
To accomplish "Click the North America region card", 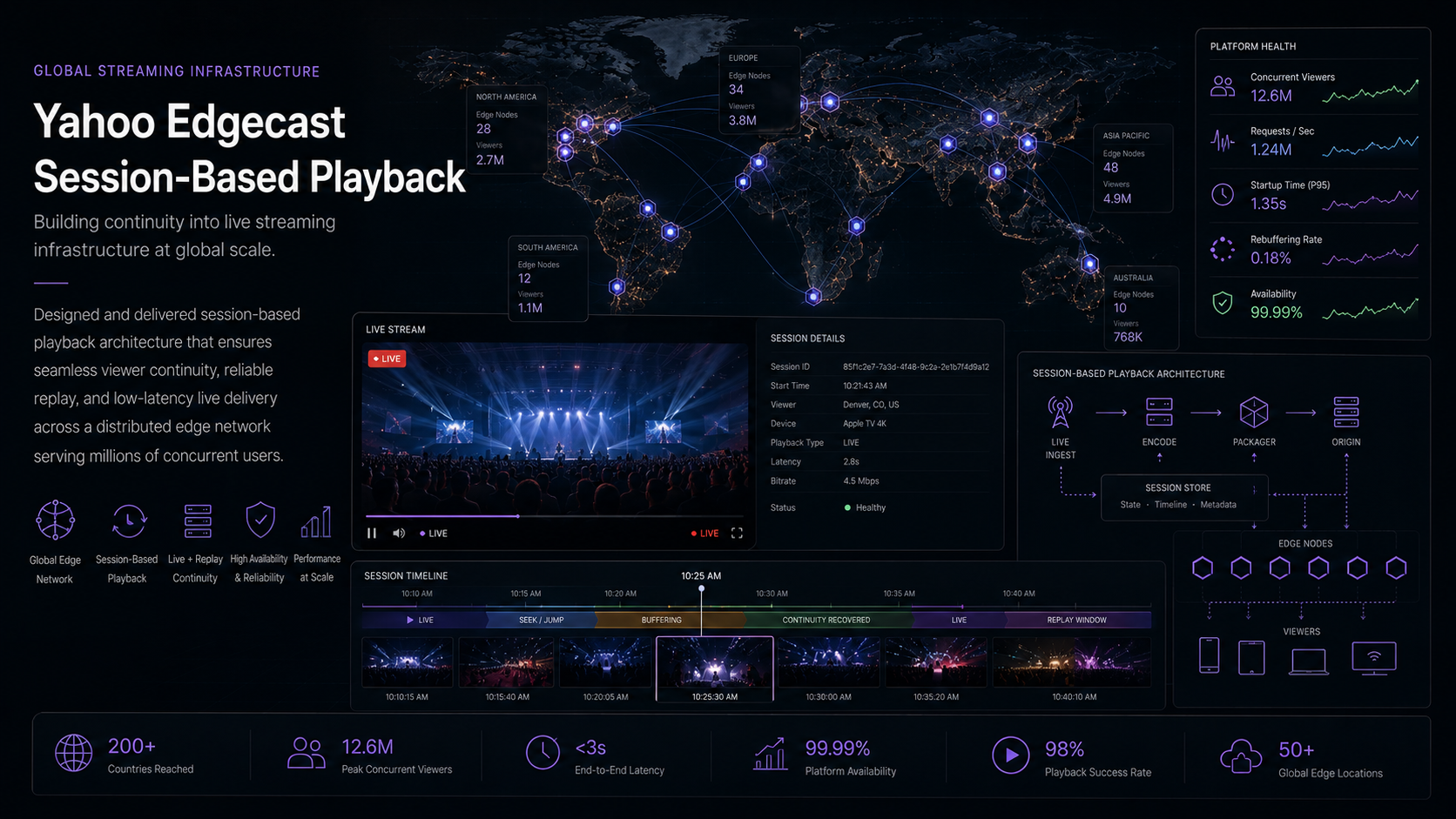I will point(508,129).
